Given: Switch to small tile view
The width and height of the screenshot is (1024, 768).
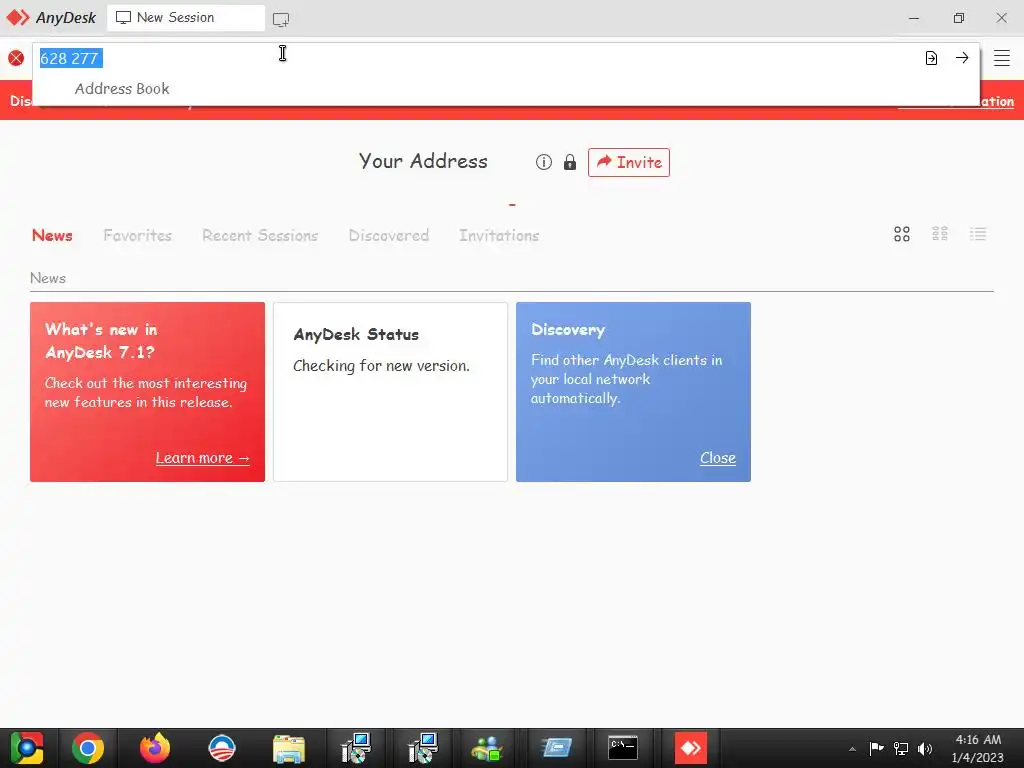Looking at the screenshot, I should [940, 234].
